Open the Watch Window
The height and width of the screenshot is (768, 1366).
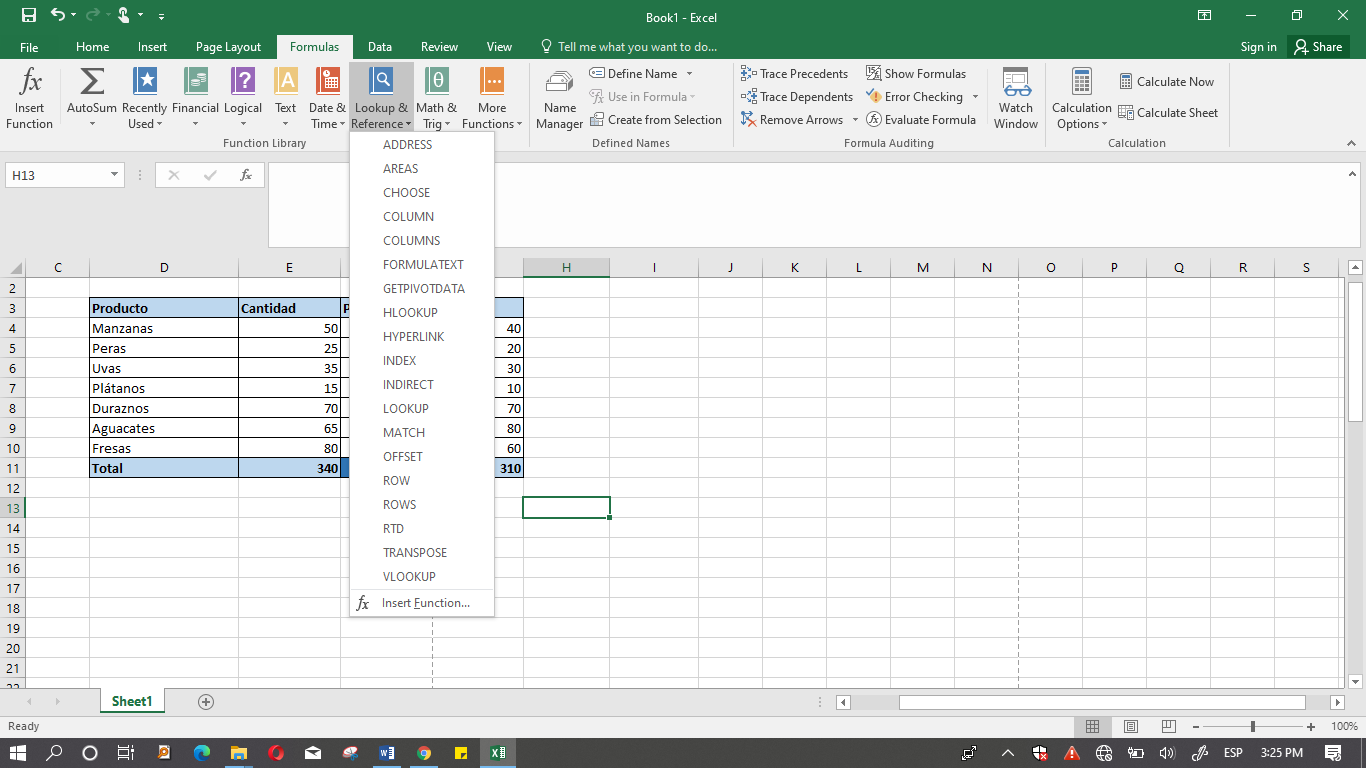[1015, 97]
